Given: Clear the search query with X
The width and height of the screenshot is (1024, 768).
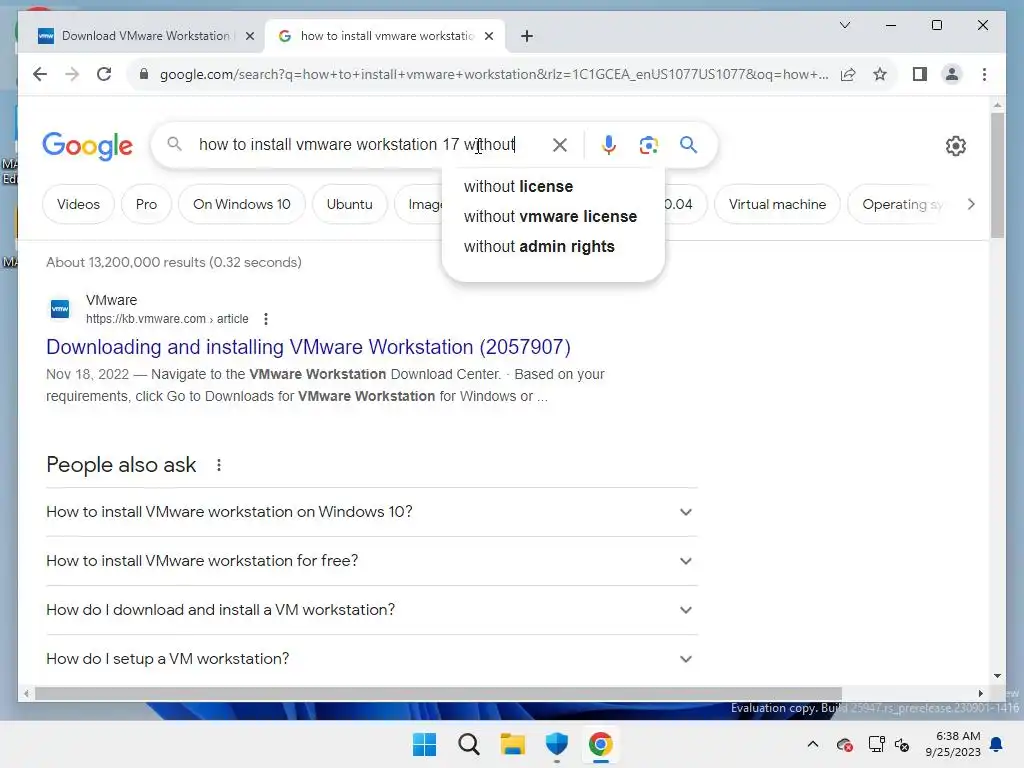Looking at the screenshot, I should (560, 145).
